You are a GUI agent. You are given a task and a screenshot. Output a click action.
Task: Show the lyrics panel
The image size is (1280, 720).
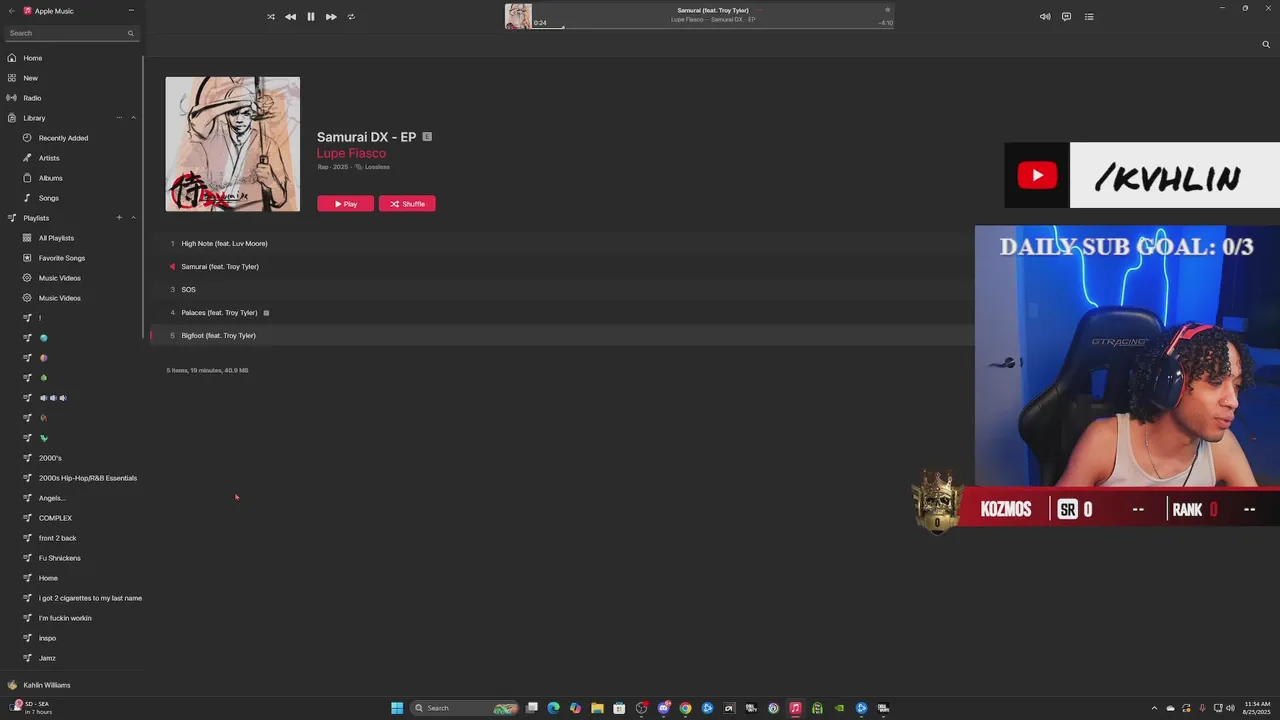click(x=1066, y=17)
